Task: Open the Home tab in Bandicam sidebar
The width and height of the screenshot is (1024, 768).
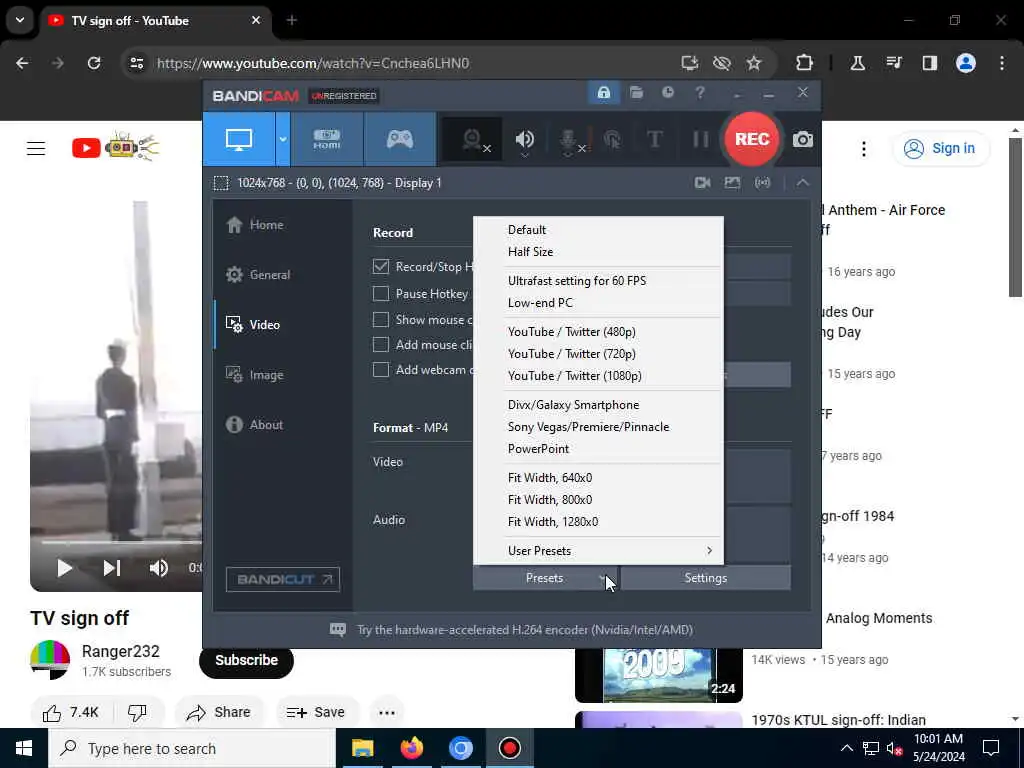Action: point(255,225)
